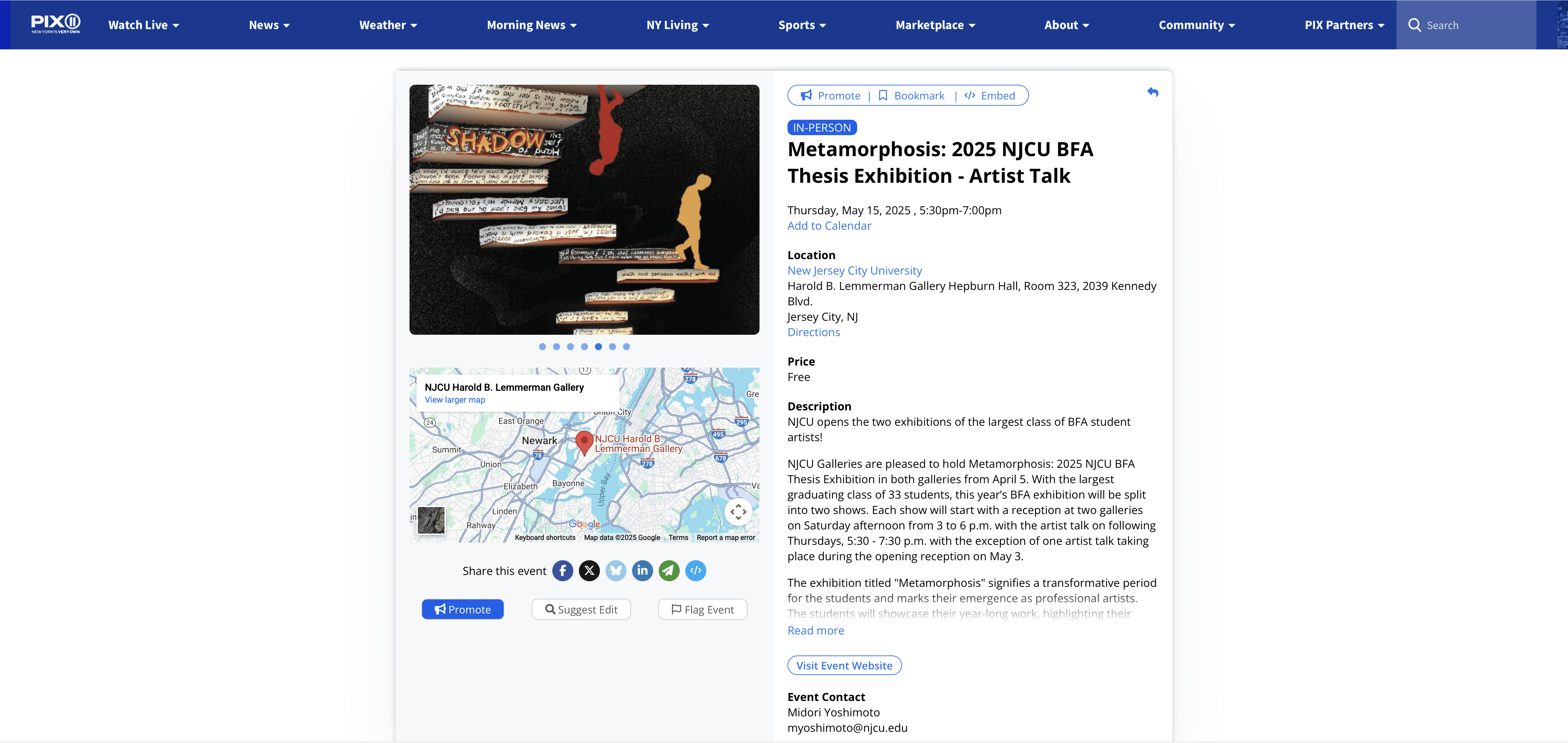Click embed code share icon
The width and height of the screenshot is (1568, 743).
[x=695, y=571]
